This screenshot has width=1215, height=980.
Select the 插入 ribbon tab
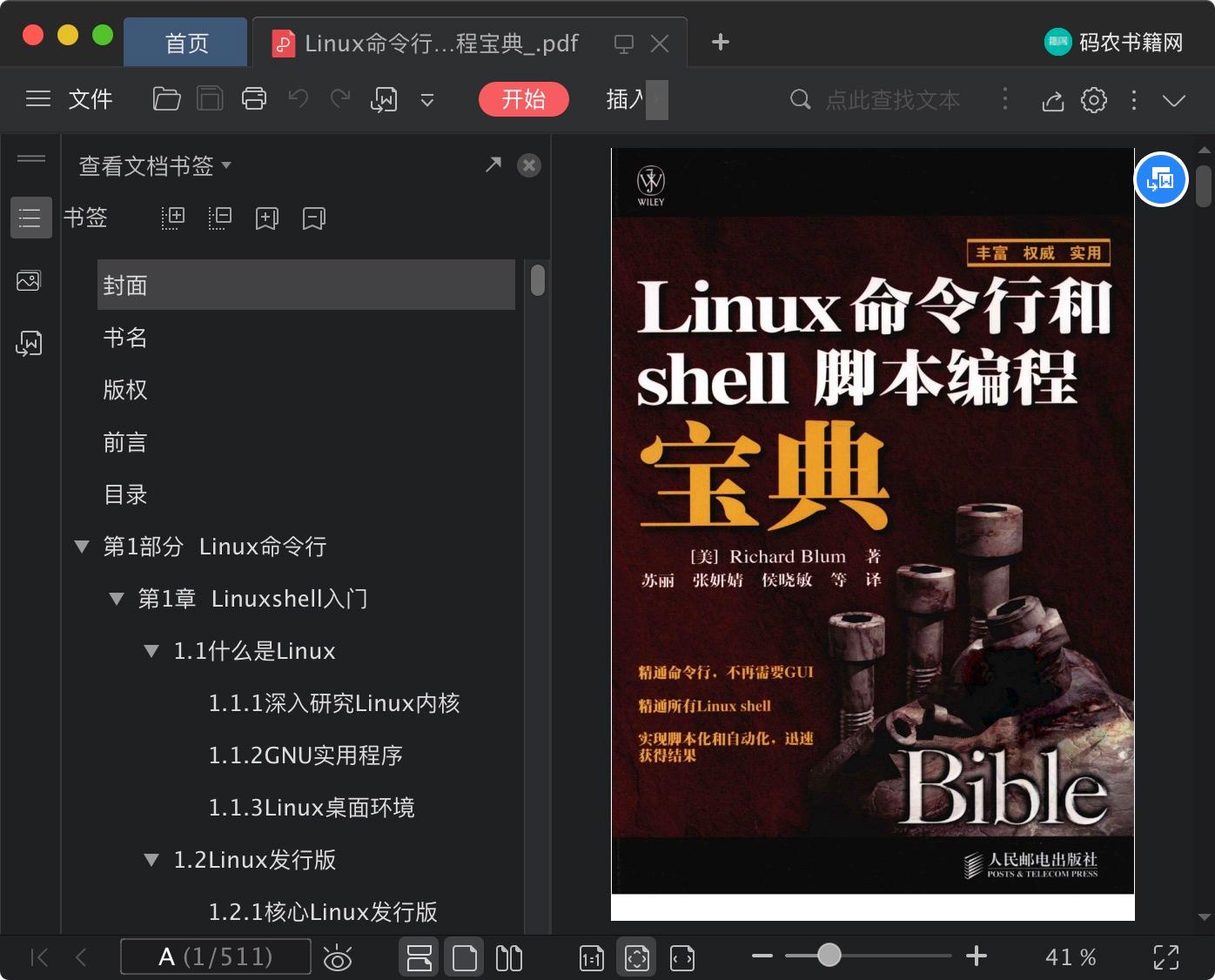coord(626,99)
